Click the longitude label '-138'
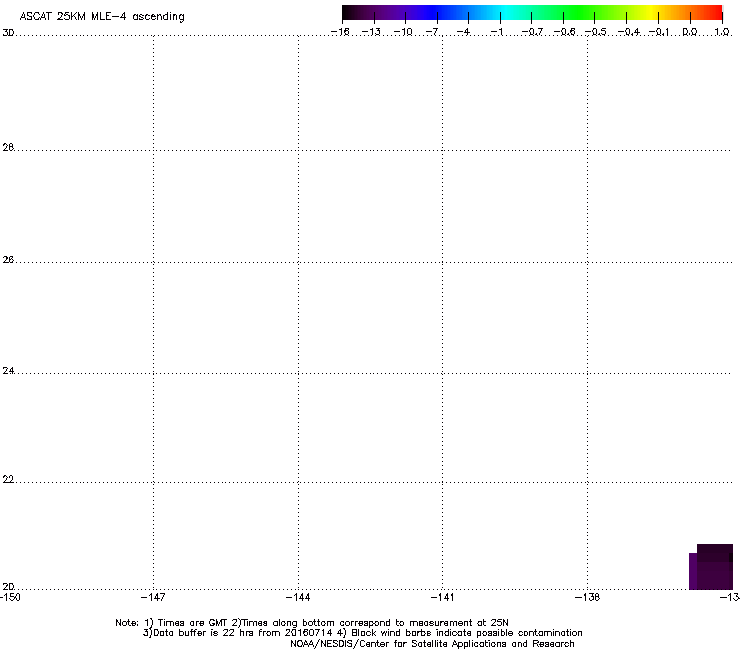This screenshot has width=740, height=650. click(x=588, y=597)
